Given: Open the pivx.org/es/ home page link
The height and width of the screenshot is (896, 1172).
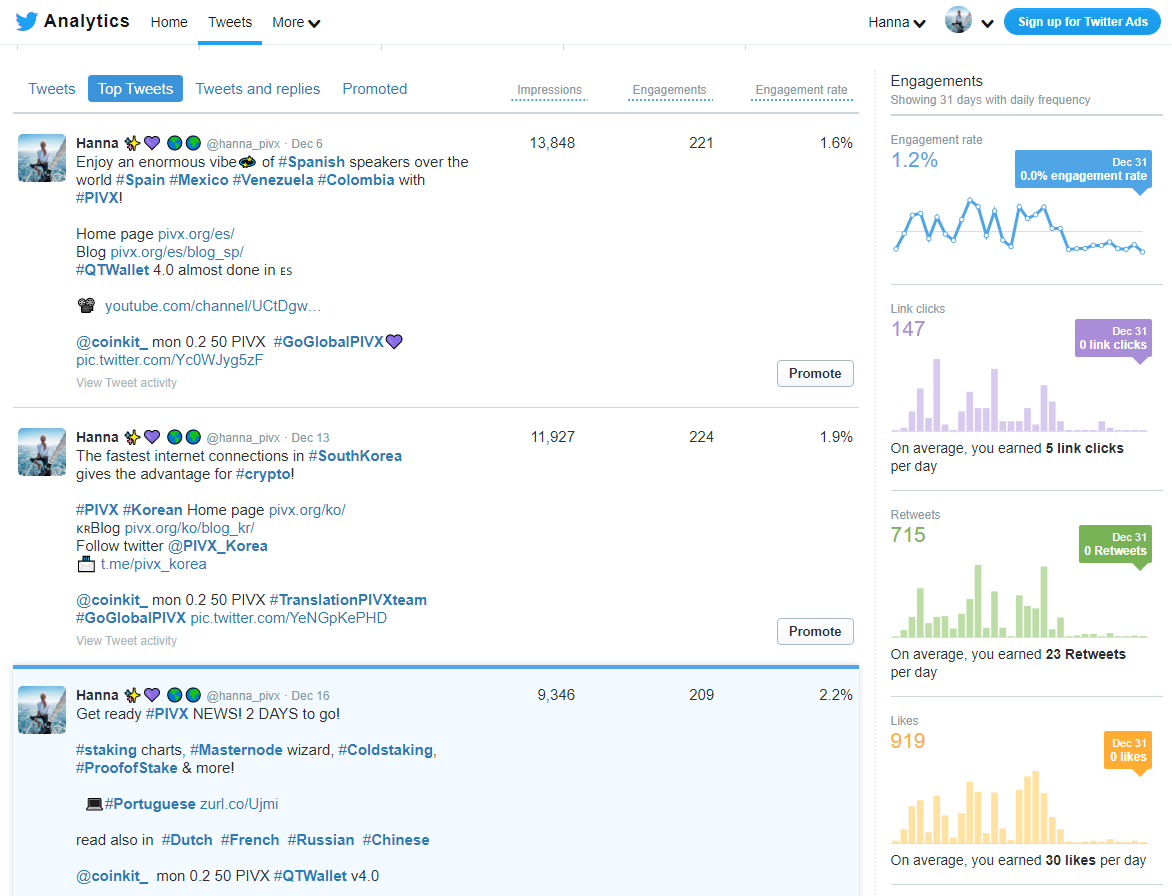Looking at the screenshot, I should [x=196, y=234].
